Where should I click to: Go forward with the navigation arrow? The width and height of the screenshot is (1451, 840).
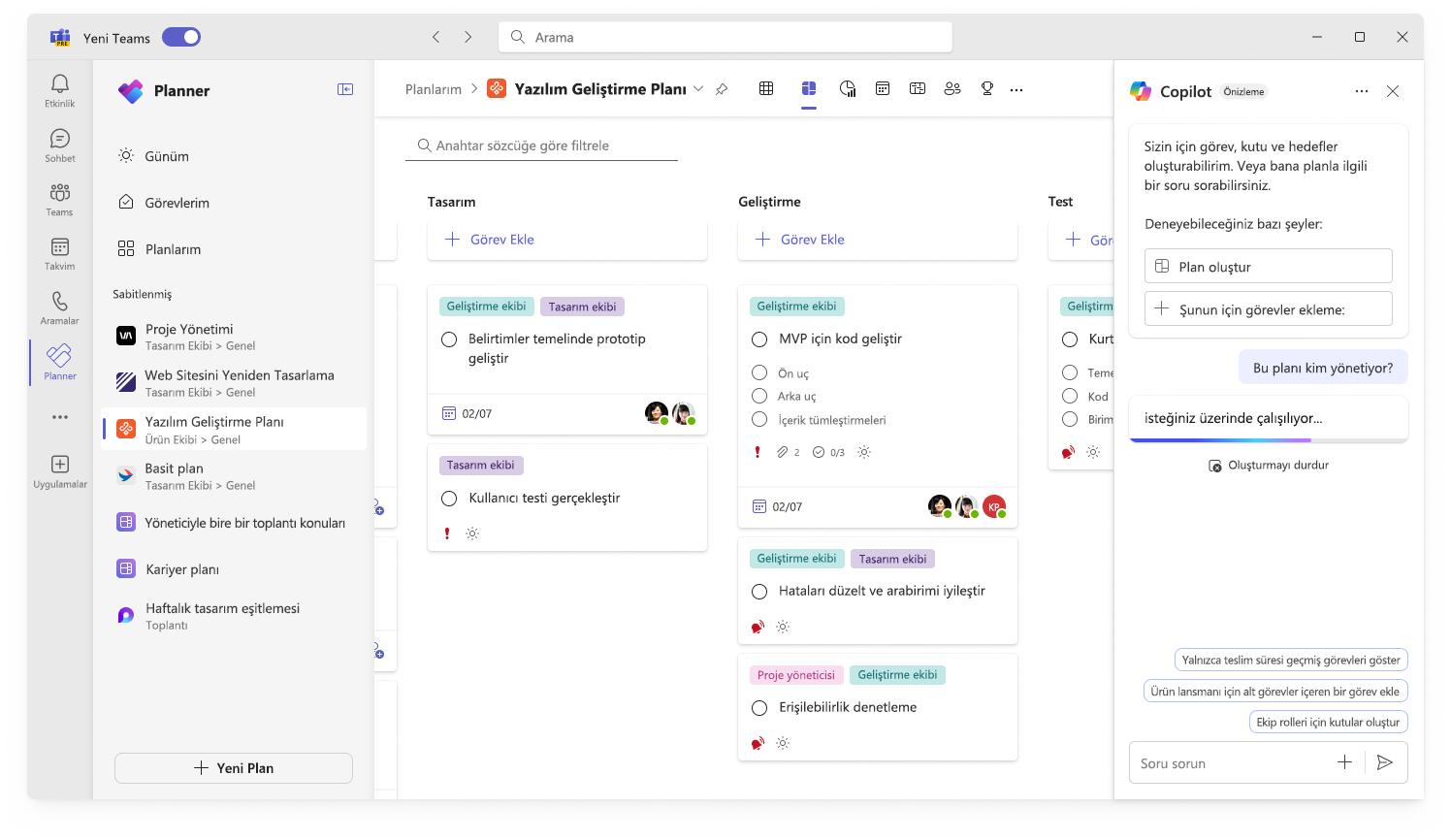point(468,37)
